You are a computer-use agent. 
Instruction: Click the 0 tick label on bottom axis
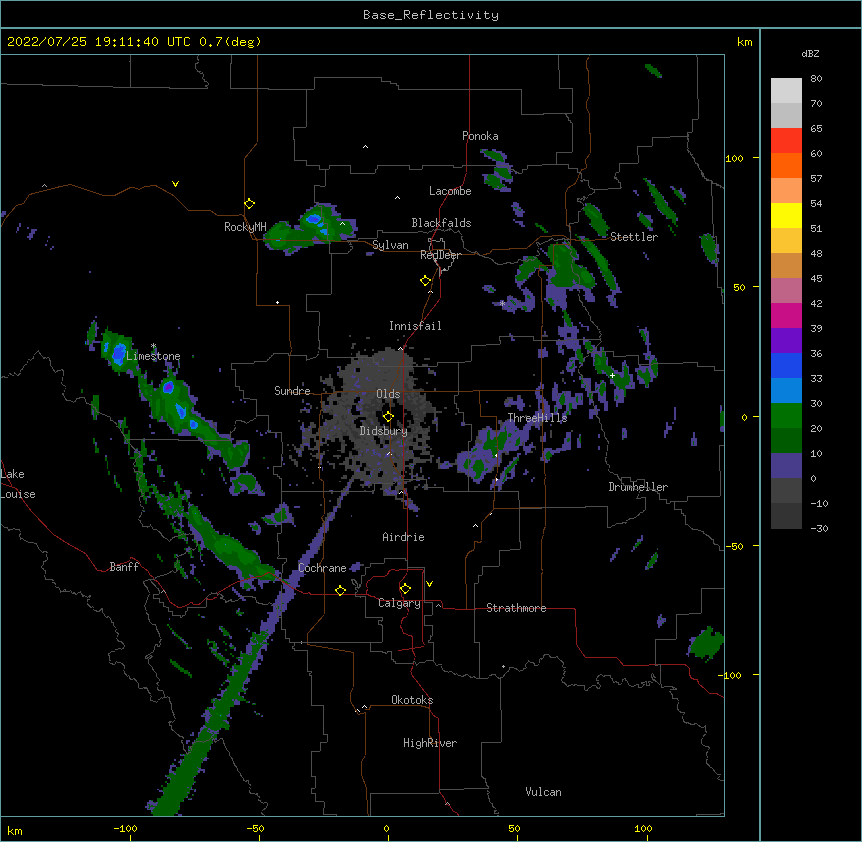pos(386,828)
